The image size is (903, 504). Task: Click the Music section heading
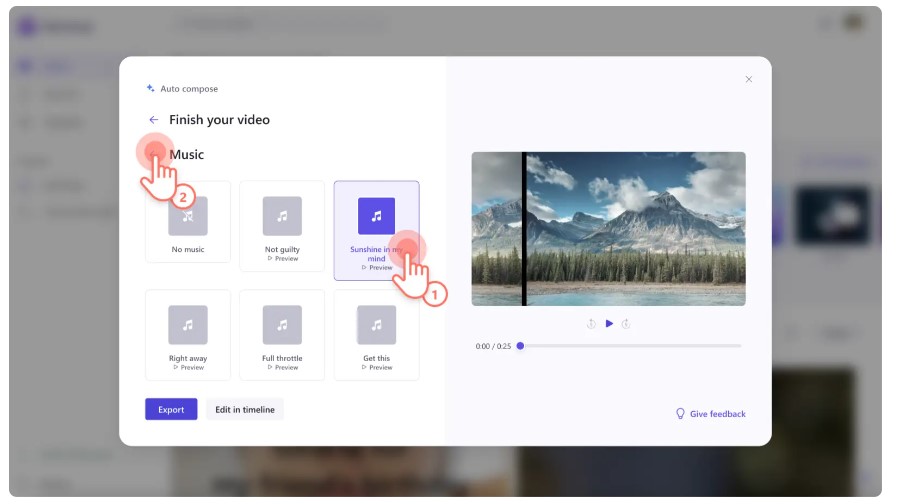(x=187, y=154)
